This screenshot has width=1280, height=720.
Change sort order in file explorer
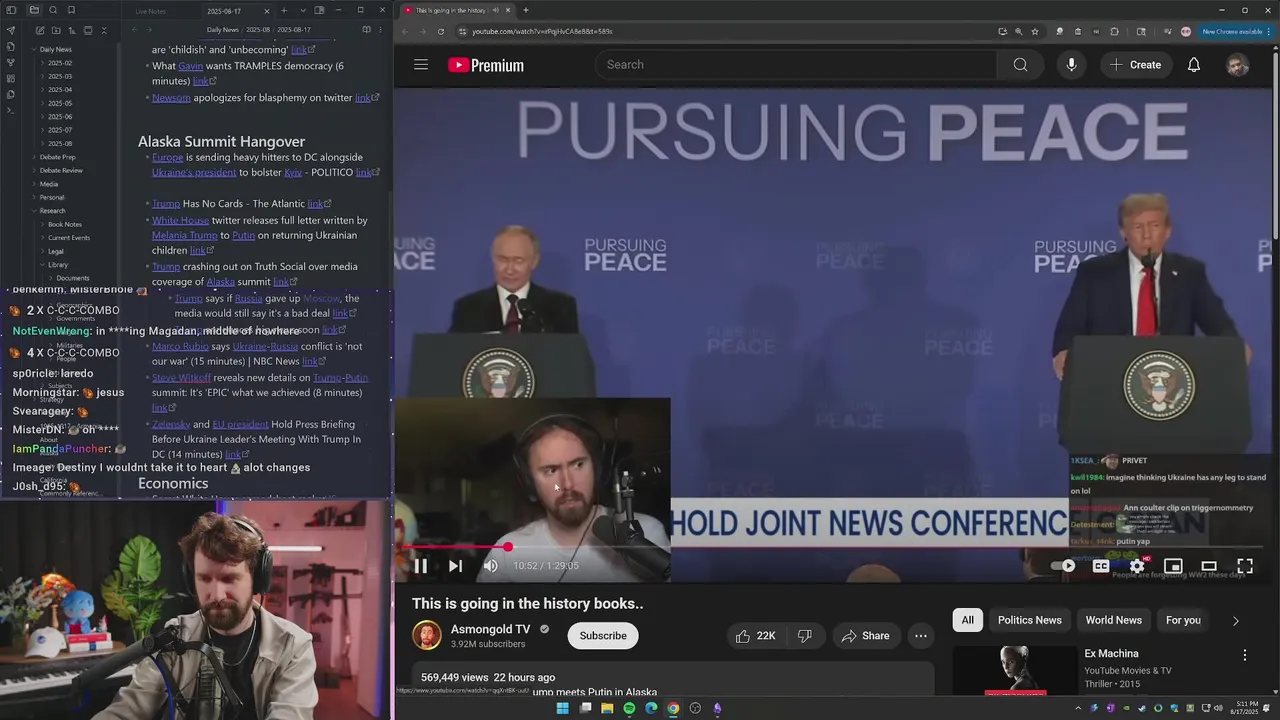click(x=72, y=30)
